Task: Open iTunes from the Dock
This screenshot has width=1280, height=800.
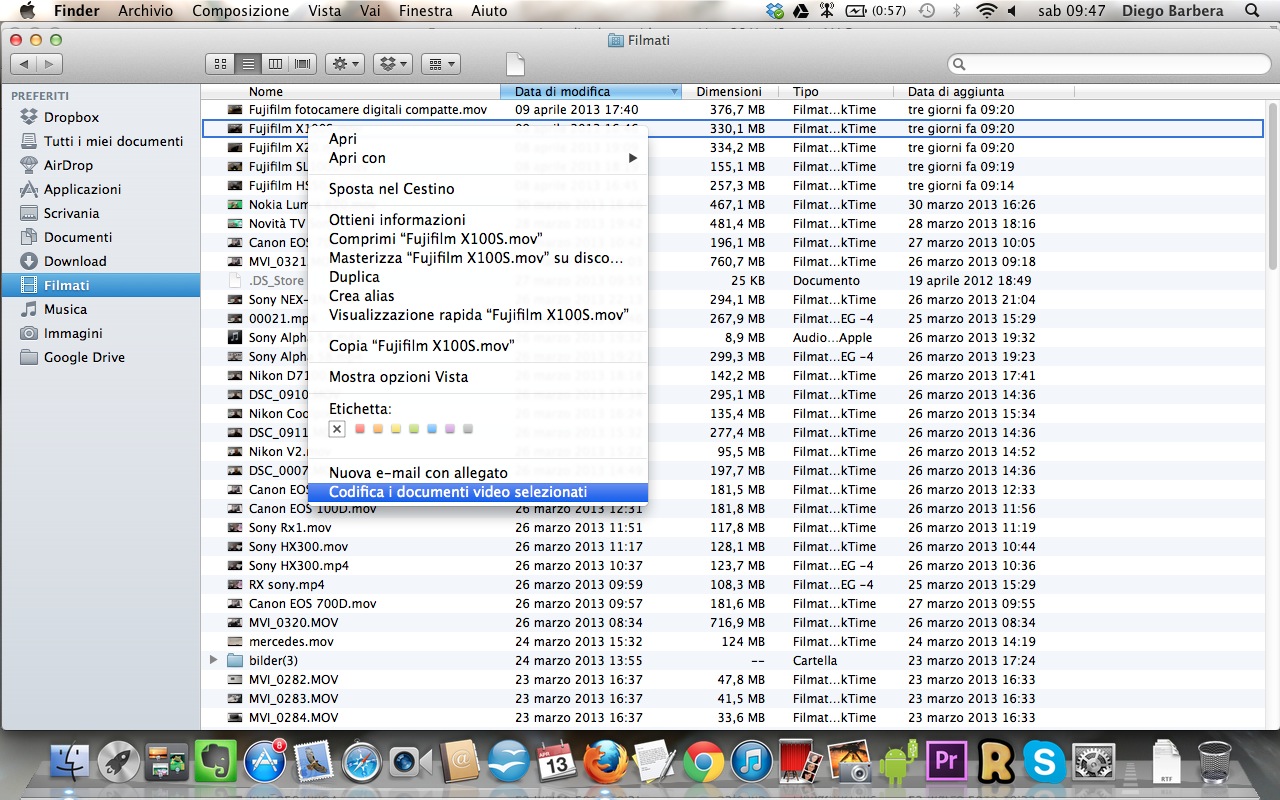Action: [x=751, y=762]
